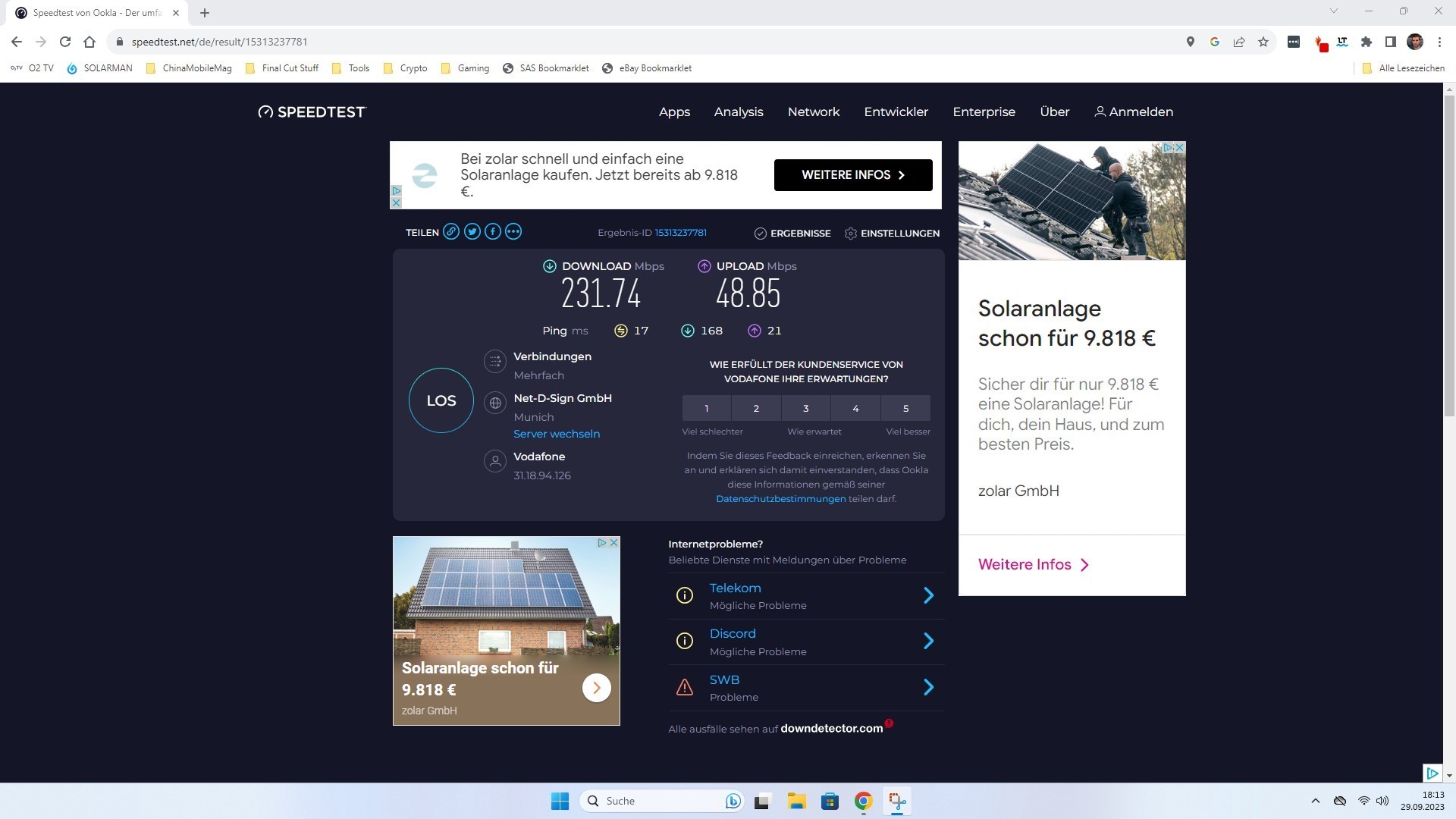Click the Vodafone provider user icon
This screenshot has height=819, width=1456.
pyautogui.click(x=495, y=461)
